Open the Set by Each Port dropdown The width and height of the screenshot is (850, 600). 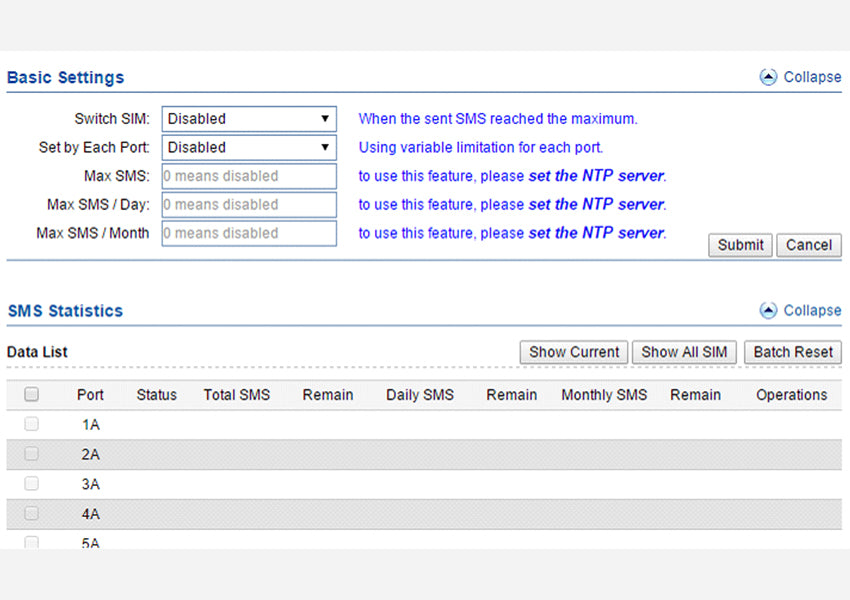pyautogui.click(x=249, y=147)
